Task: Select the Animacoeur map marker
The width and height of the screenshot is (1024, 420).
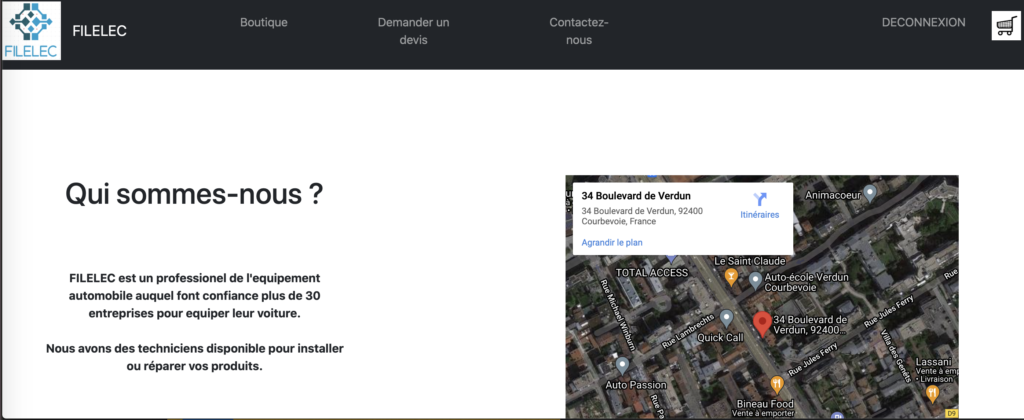Action: (x=870, y=192)
